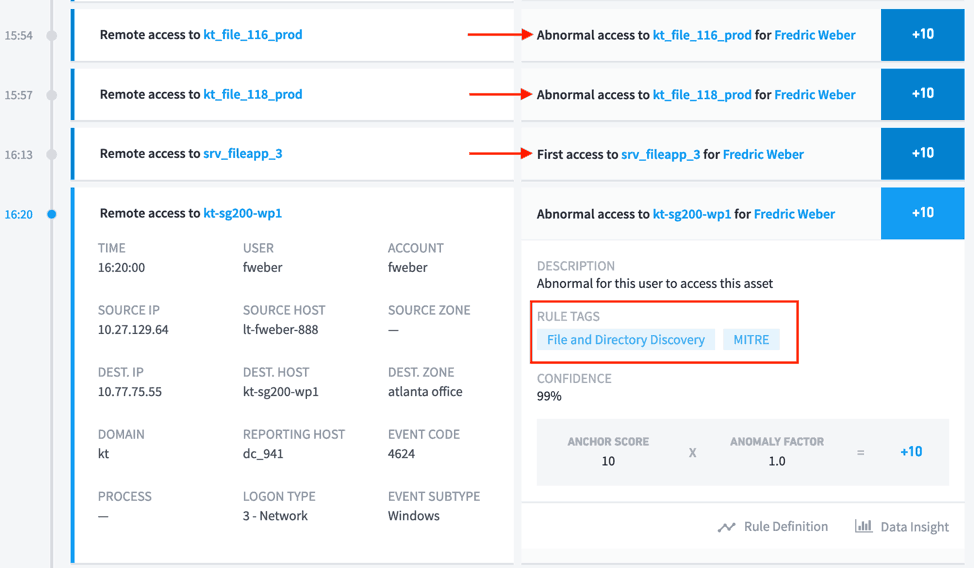Expand the 16:13 event's +10 score box

pyautogui.click(x=922, y=154)
